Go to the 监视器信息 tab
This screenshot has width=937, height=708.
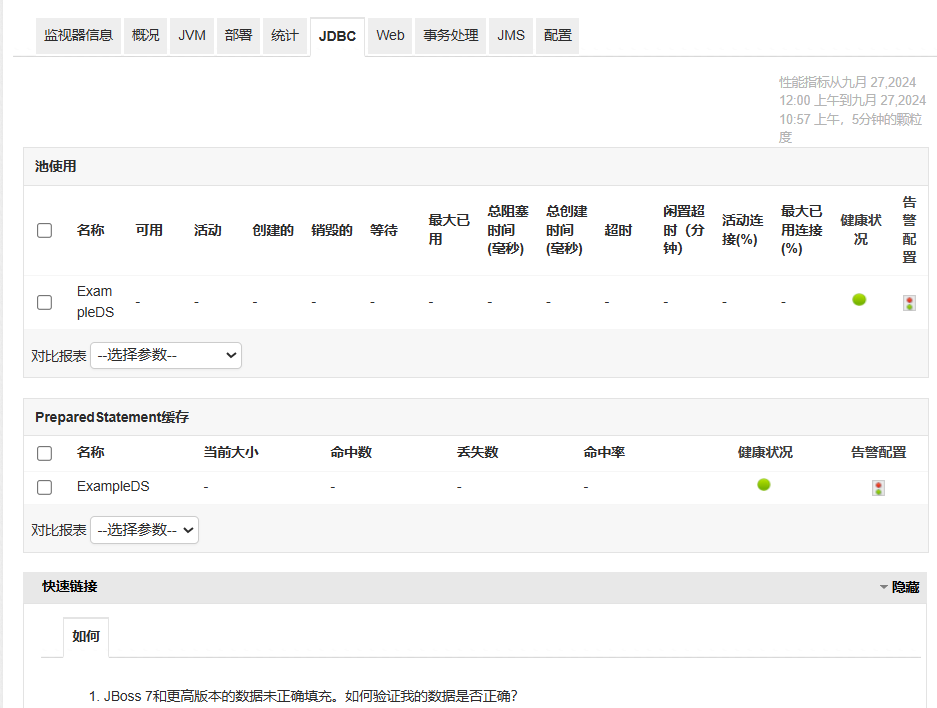[79, 35]
